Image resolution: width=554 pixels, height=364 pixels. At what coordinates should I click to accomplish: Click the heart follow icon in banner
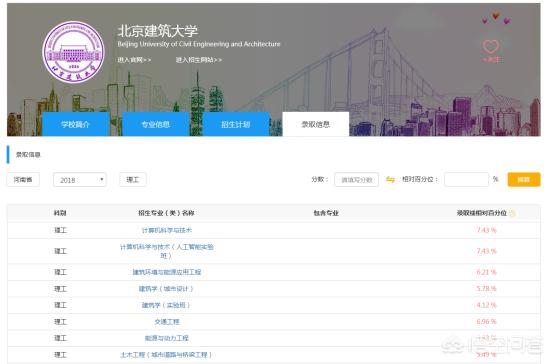click(491, 46)
